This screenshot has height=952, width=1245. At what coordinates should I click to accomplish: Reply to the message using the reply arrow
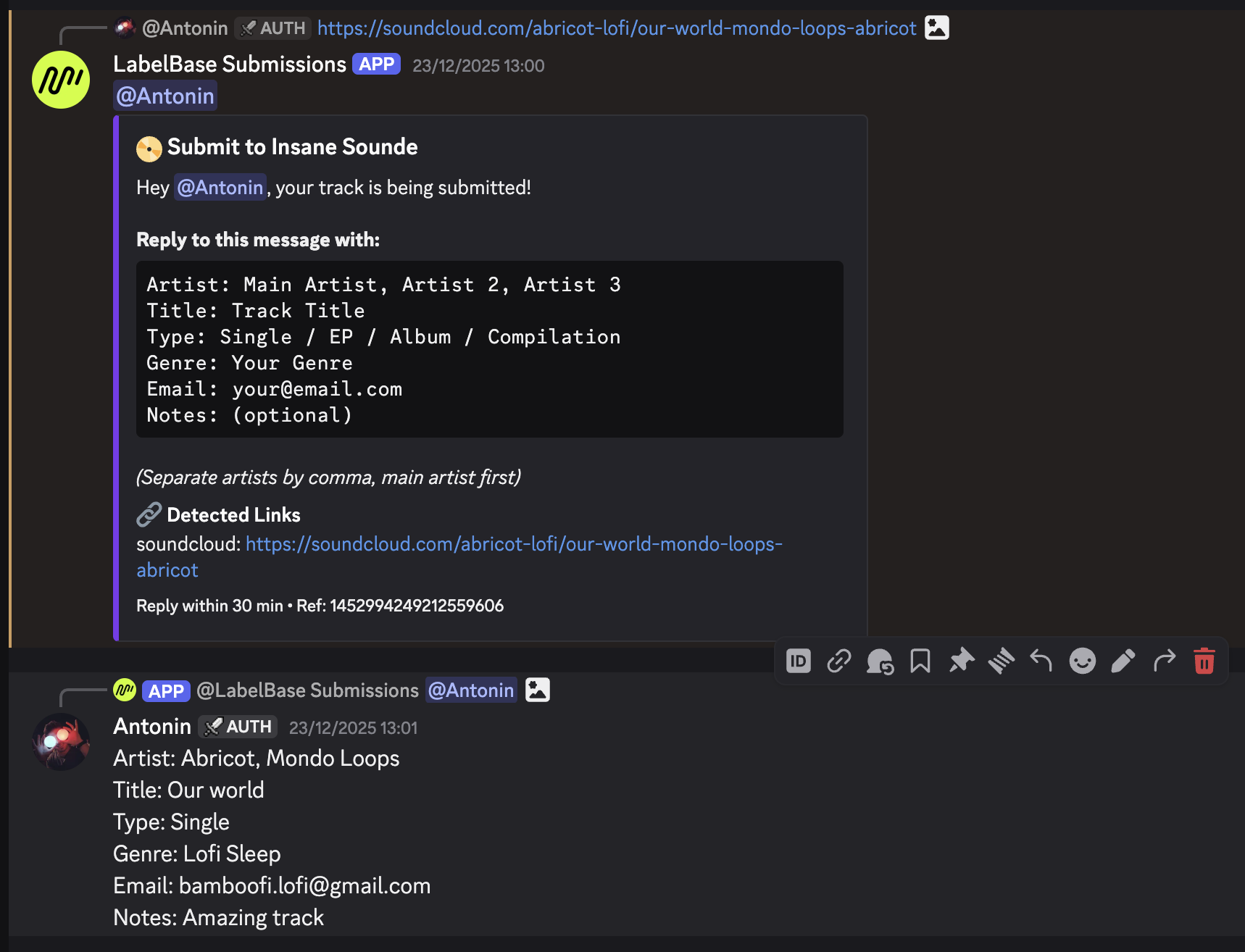coord(1041,661)
